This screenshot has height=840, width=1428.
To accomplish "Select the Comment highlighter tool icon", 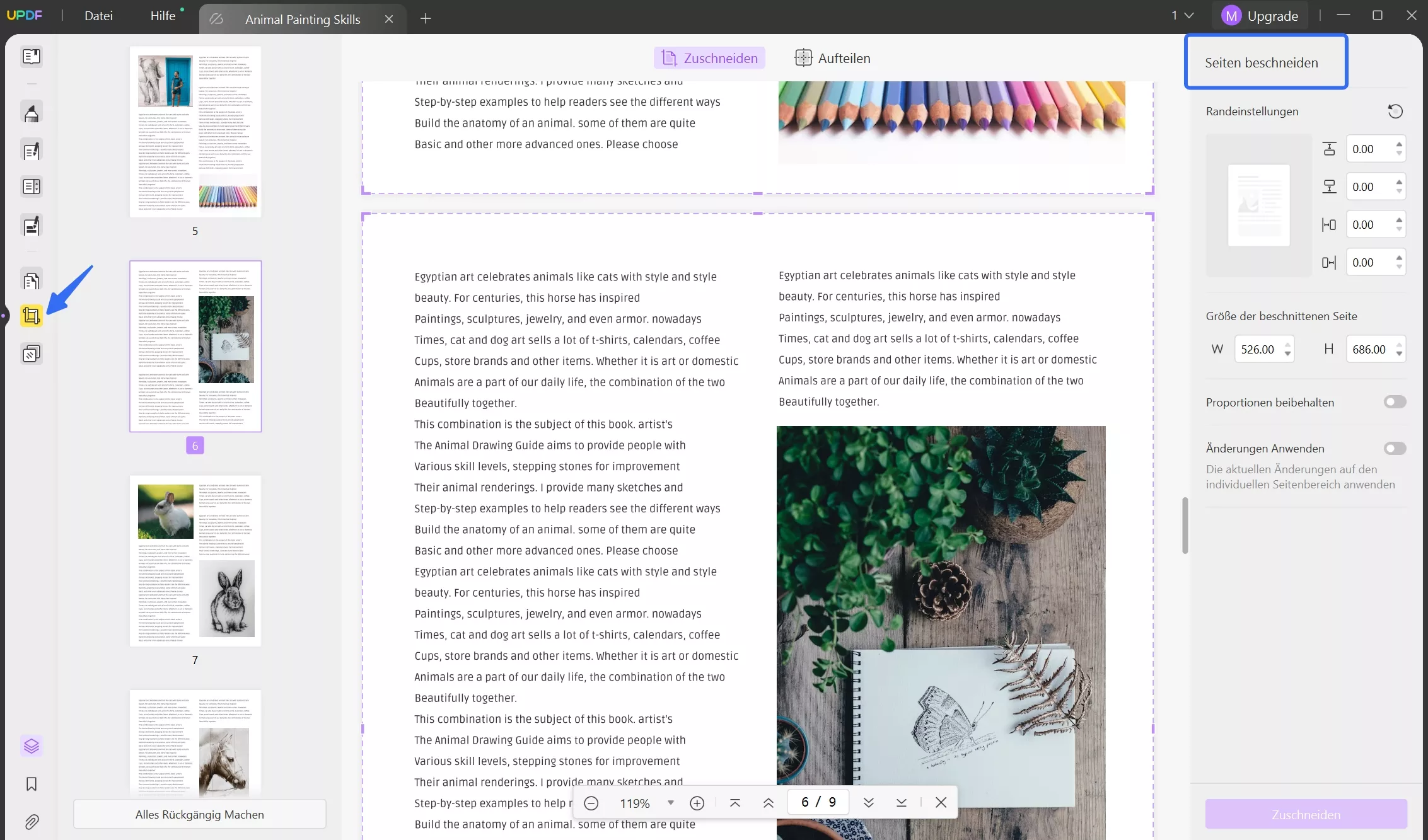I will coord(31,113).
